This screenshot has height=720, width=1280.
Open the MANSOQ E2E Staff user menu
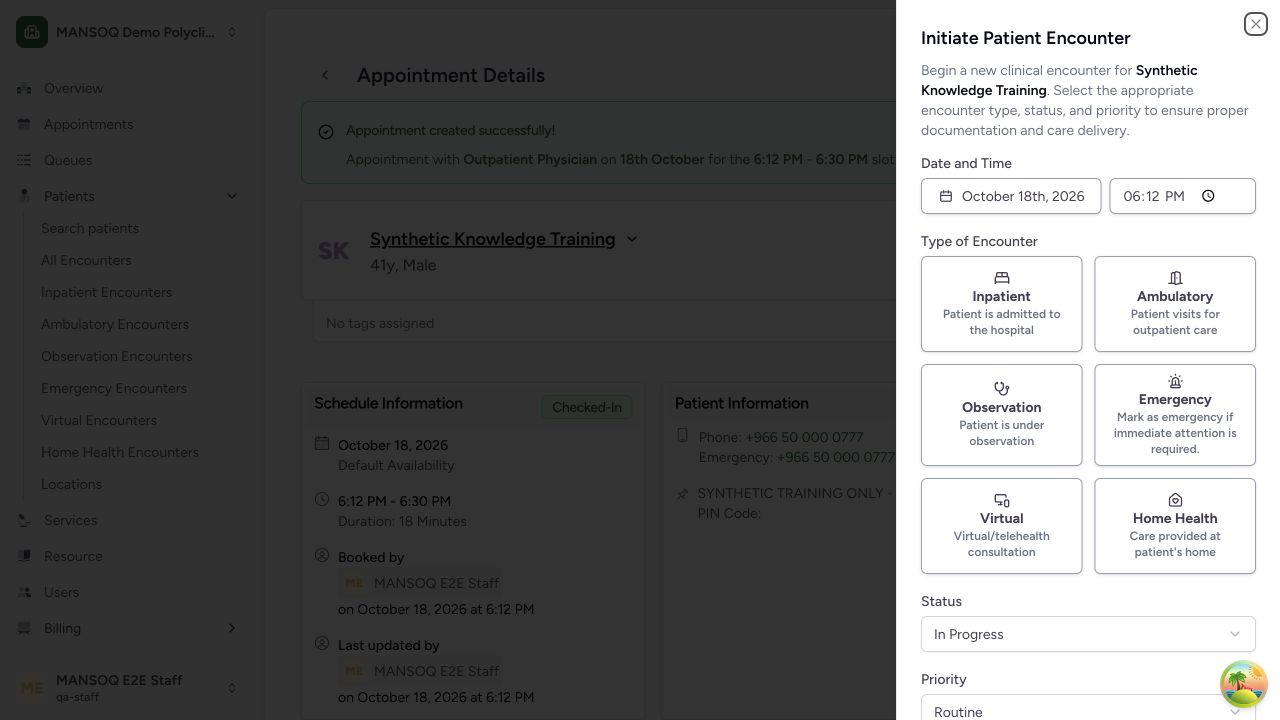(132, 688)
